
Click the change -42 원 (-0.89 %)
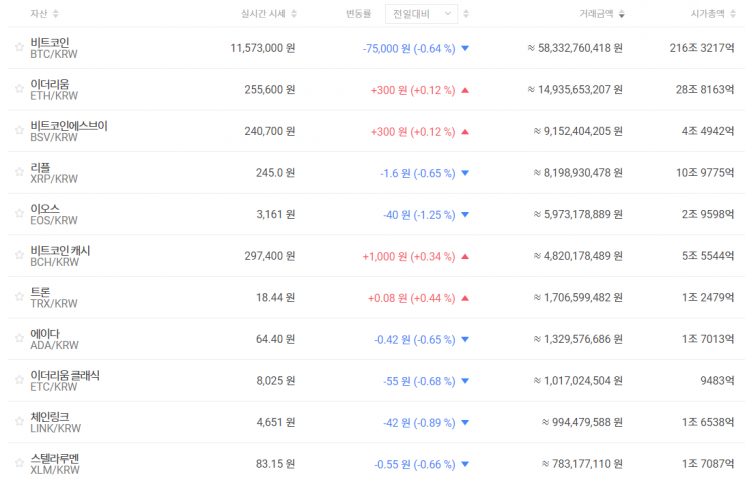(x=419, y=423)
